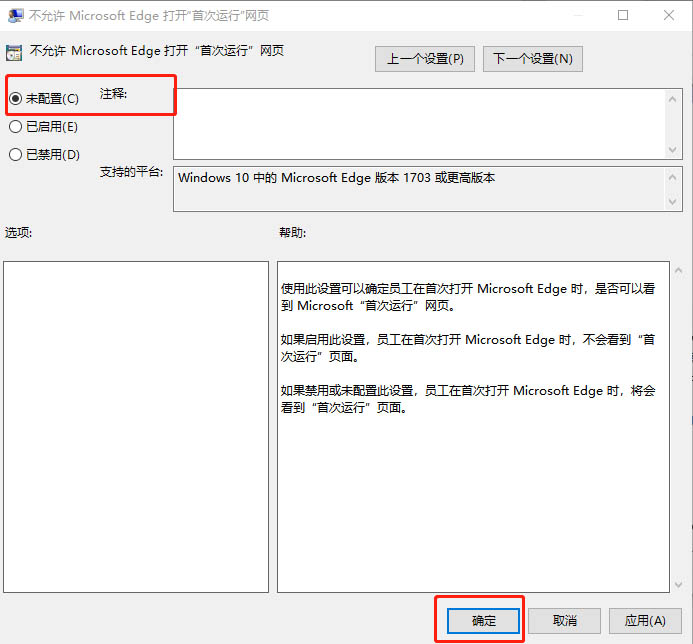Jump to 下一个设置(N)
Screen dimensions: 693x644
[532, 59]
